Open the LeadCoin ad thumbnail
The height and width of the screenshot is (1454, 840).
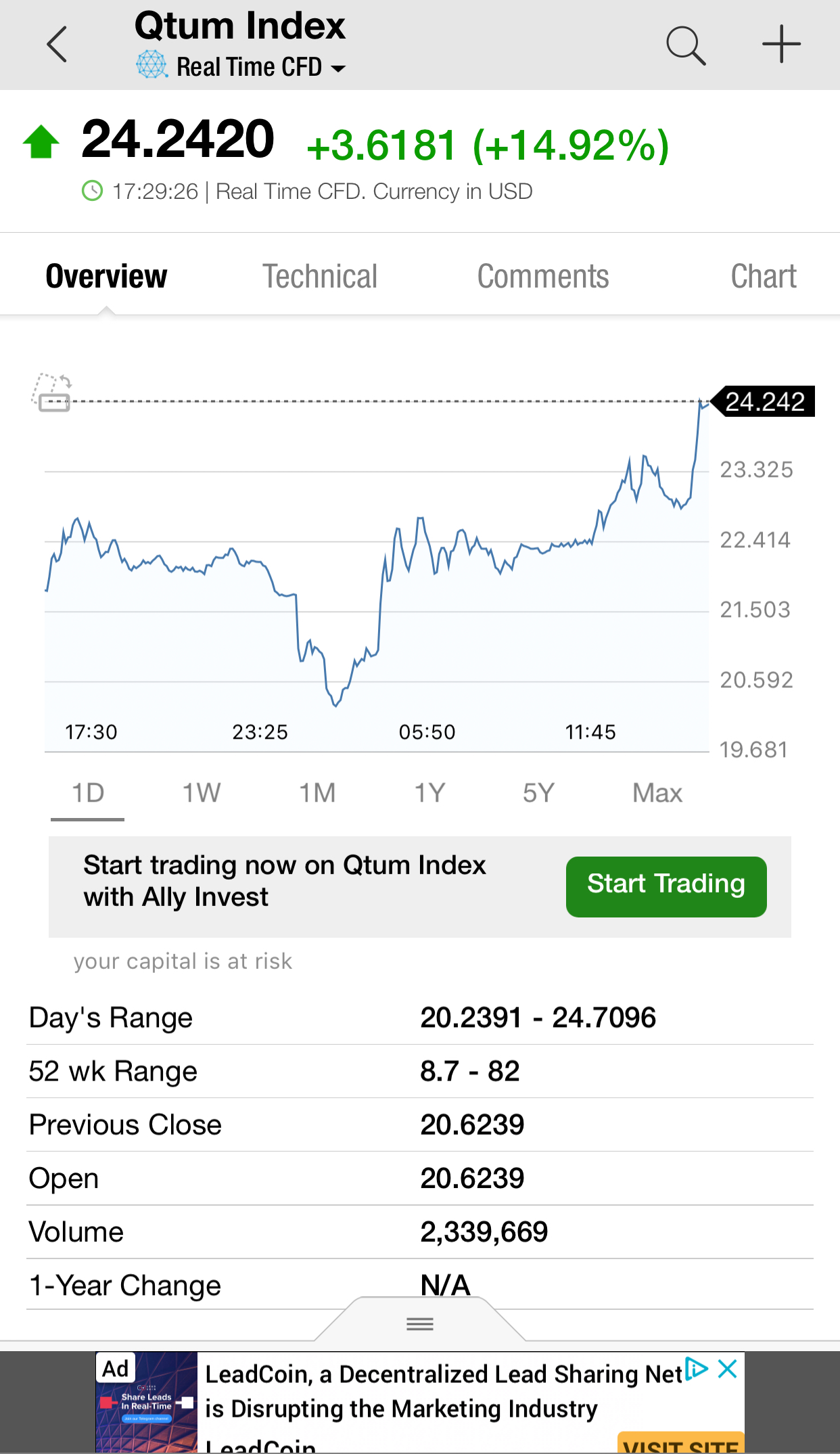(x=147, y=1403)
